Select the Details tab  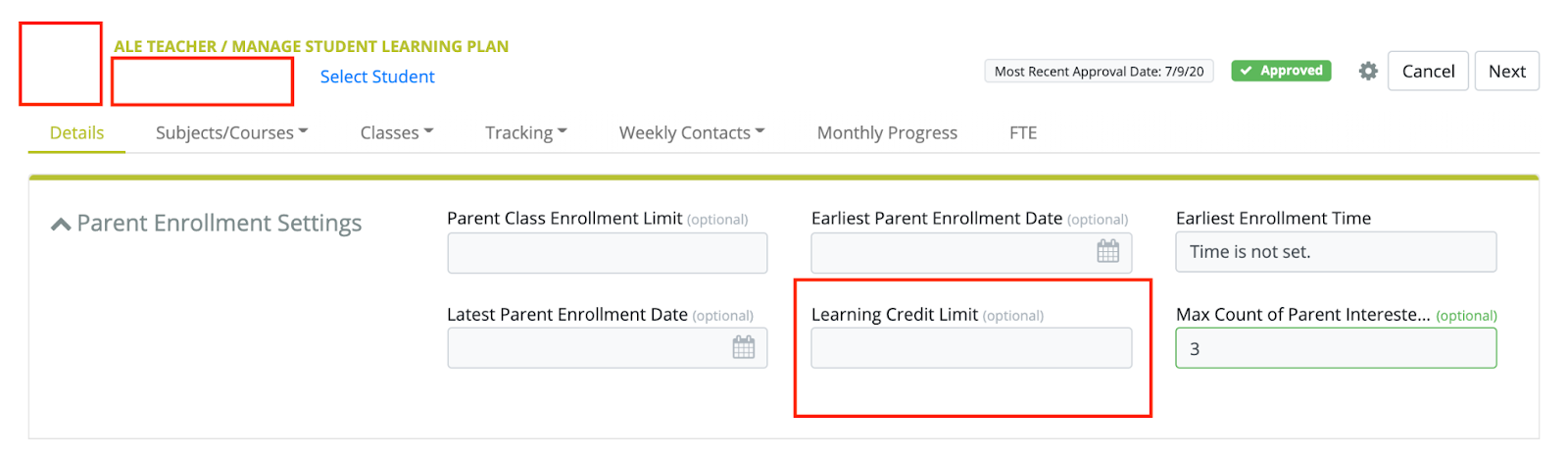click(76, 133)
